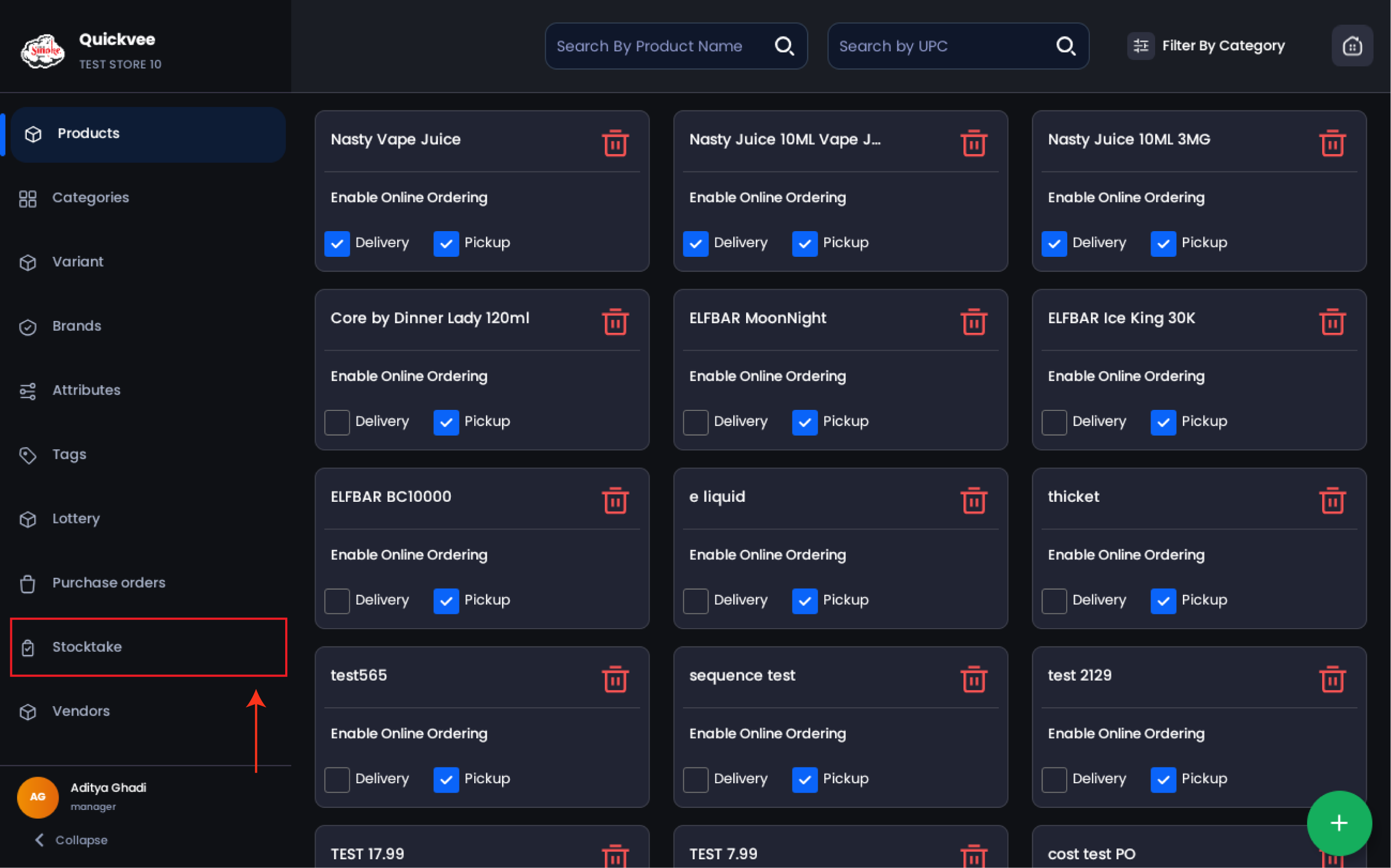Uncheck Delivery for Nasty Vape Juice
Screen dimensions: 1391x868
point(337,243)
